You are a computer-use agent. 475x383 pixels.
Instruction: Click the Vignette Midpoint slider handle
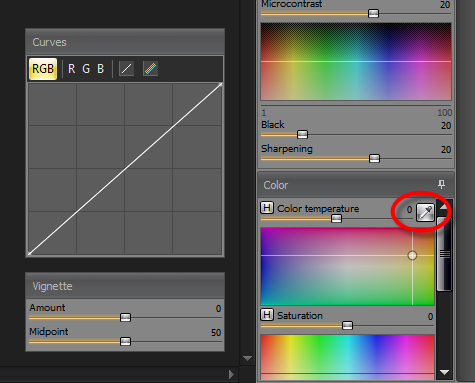point(125,341)
